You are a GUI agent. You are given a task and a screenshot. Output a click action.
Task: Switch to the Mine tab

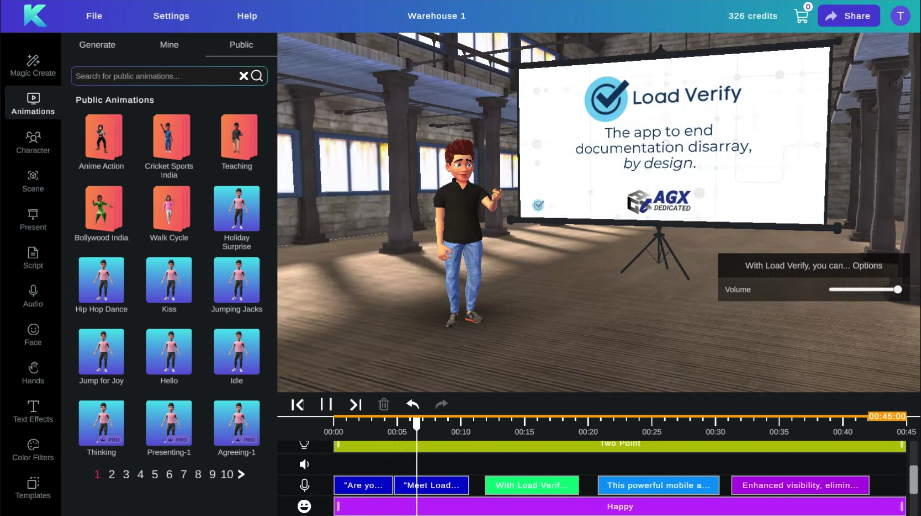click(x=169, y=45)
